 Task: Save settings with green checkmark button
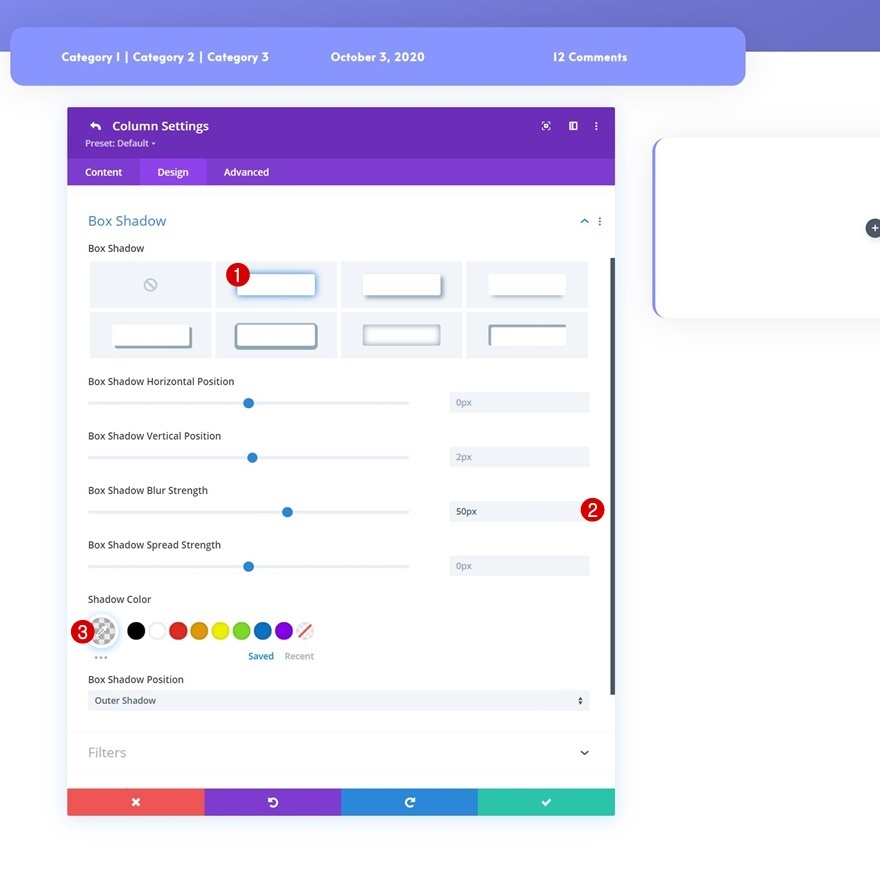[547, 802]
